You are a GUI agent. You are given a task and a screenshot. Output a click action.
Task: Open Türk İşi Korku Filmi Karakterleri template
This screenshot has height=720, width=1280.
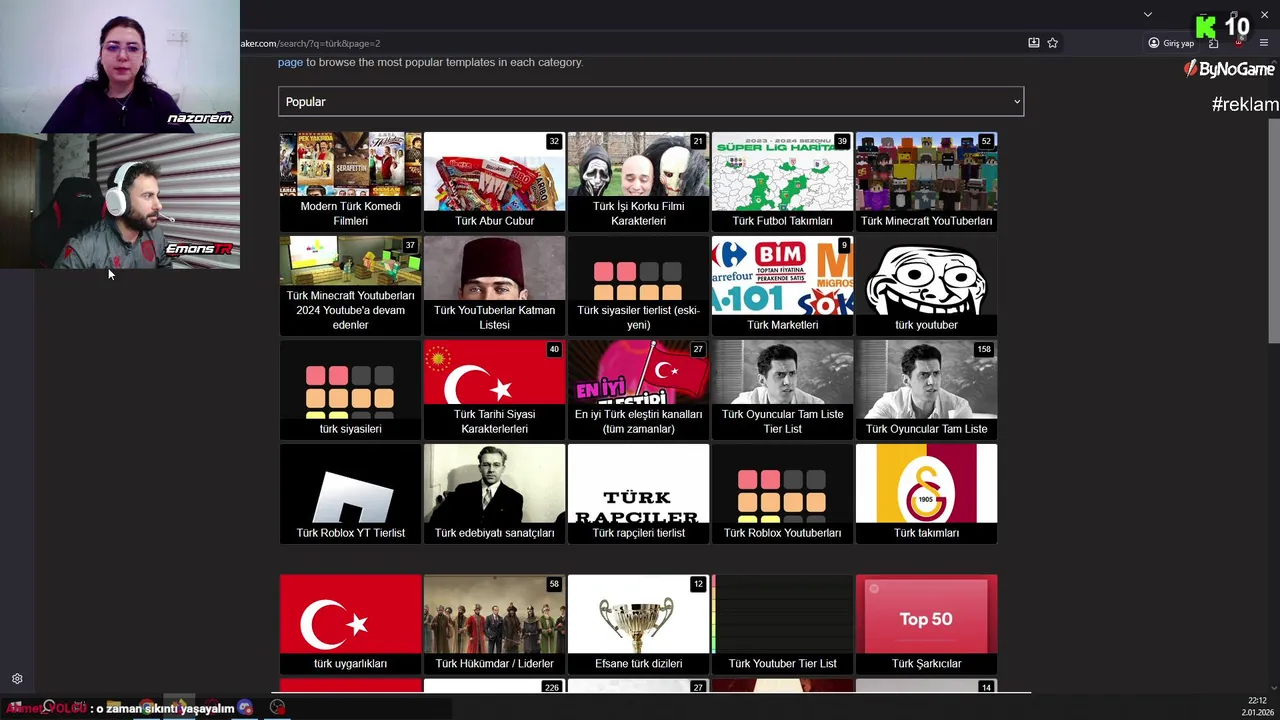[x=638, y=182]
